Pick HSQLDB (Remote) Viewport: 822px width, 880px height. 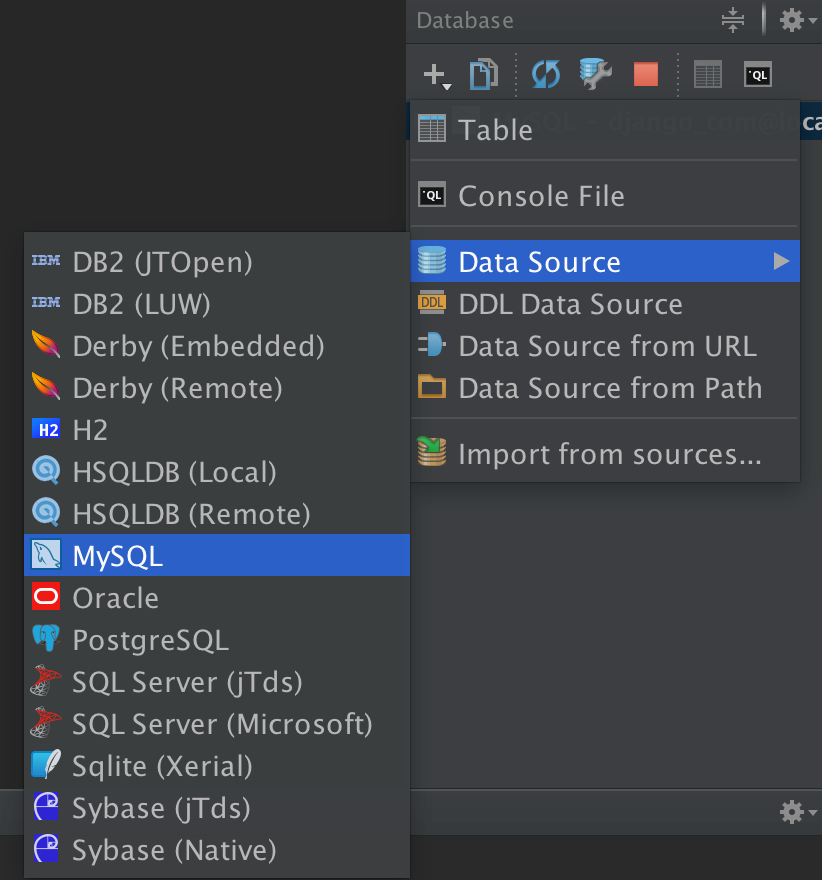coord(217,514)
